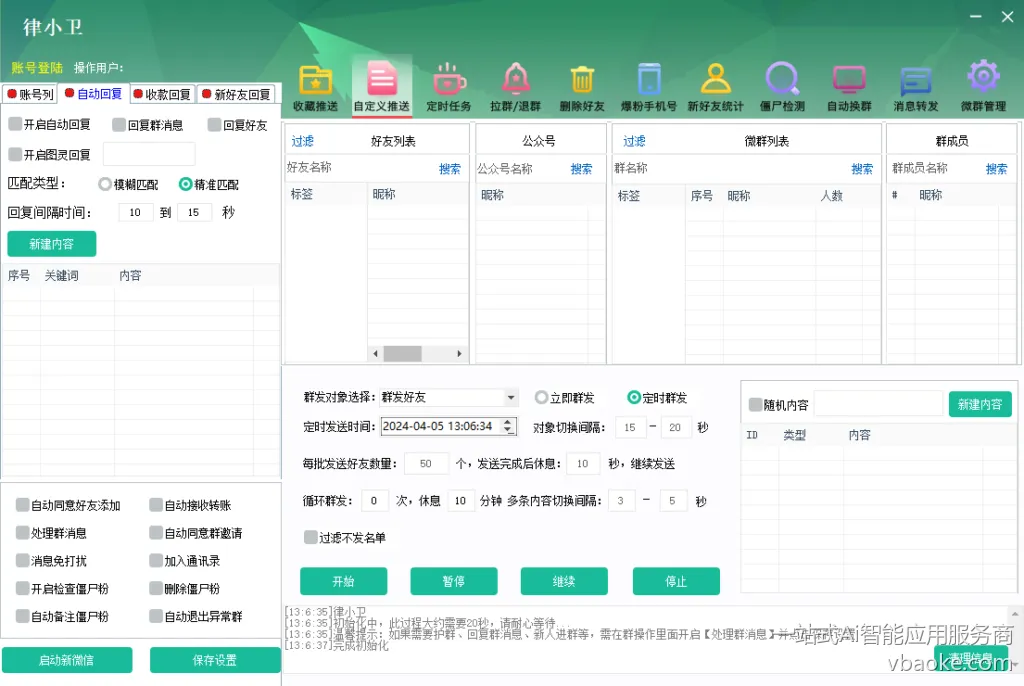Click the 随机内容 text input field
The image size is (1024, 686).
click(878, 404)
